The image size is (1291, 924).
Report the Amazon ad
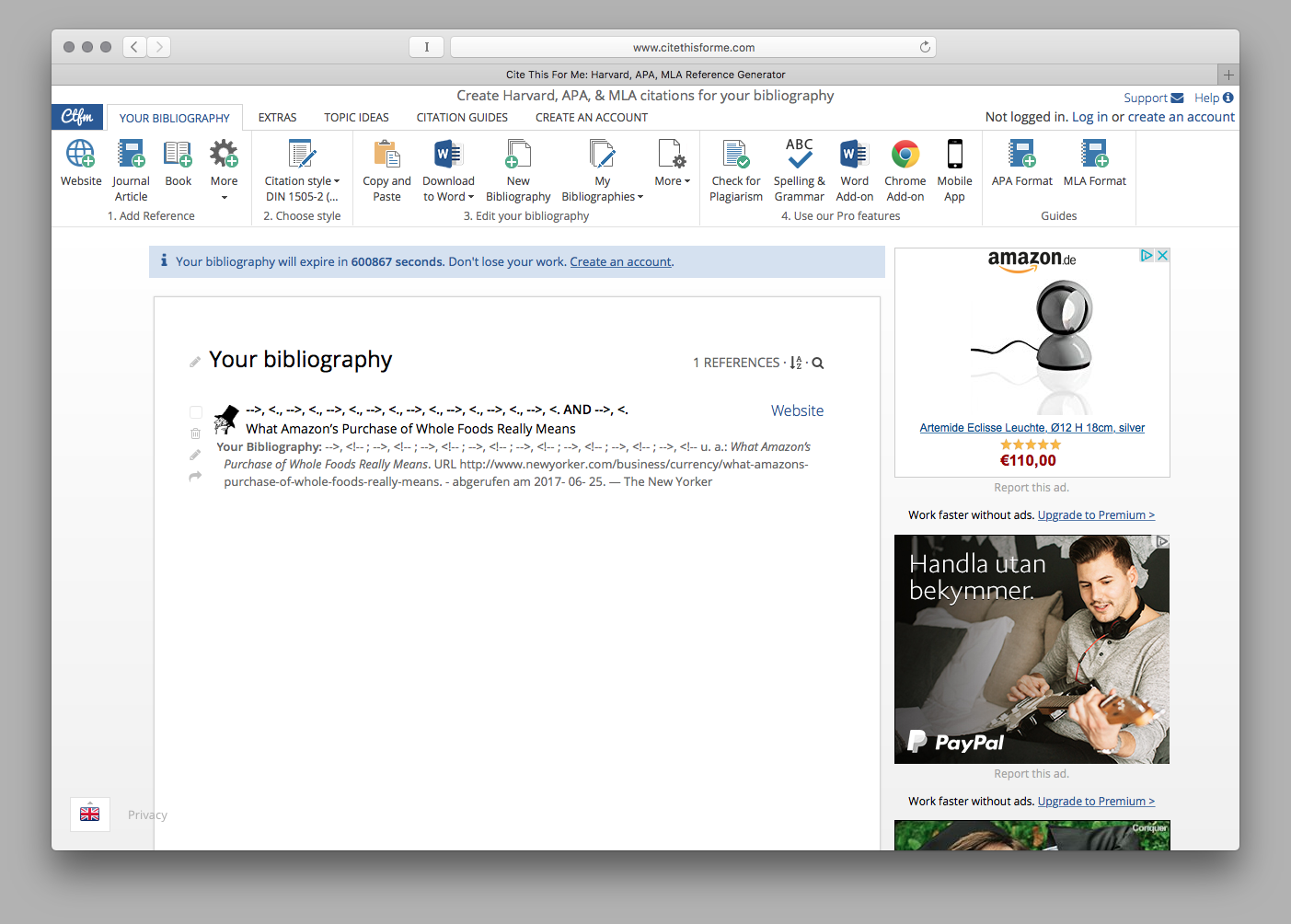(1032, 488)
